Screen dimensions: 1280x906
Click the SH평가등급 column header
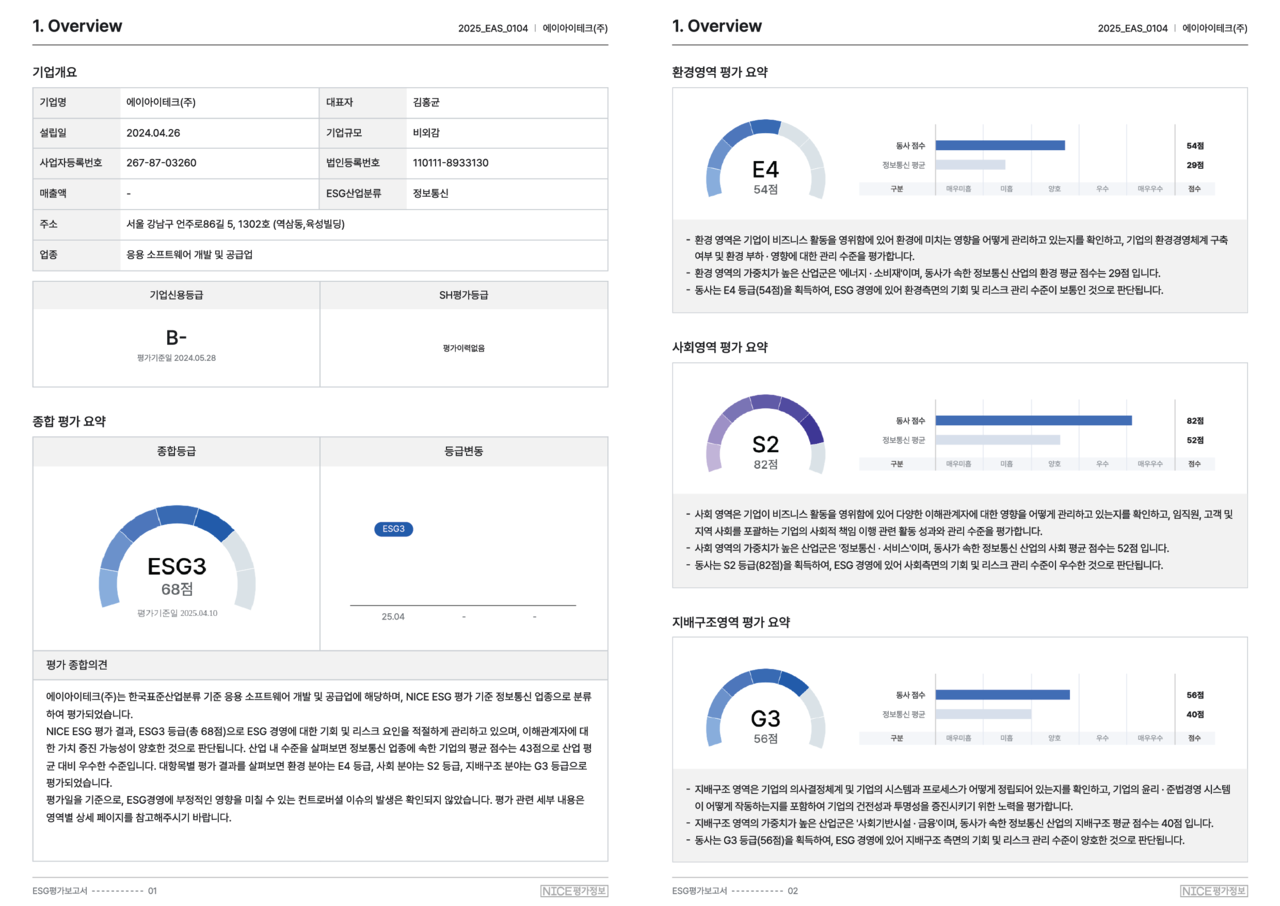[464, 295]
